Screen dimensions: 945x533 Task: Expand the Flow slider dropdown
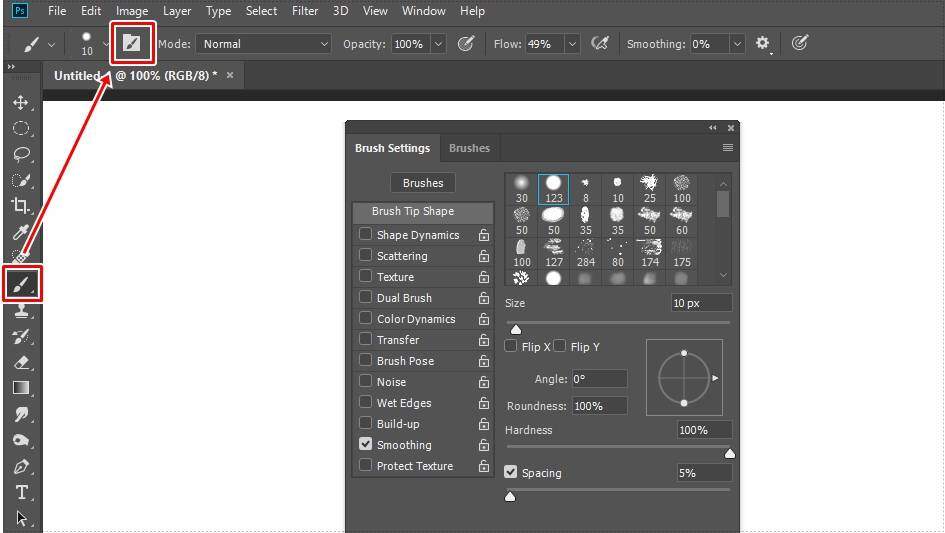573,44
